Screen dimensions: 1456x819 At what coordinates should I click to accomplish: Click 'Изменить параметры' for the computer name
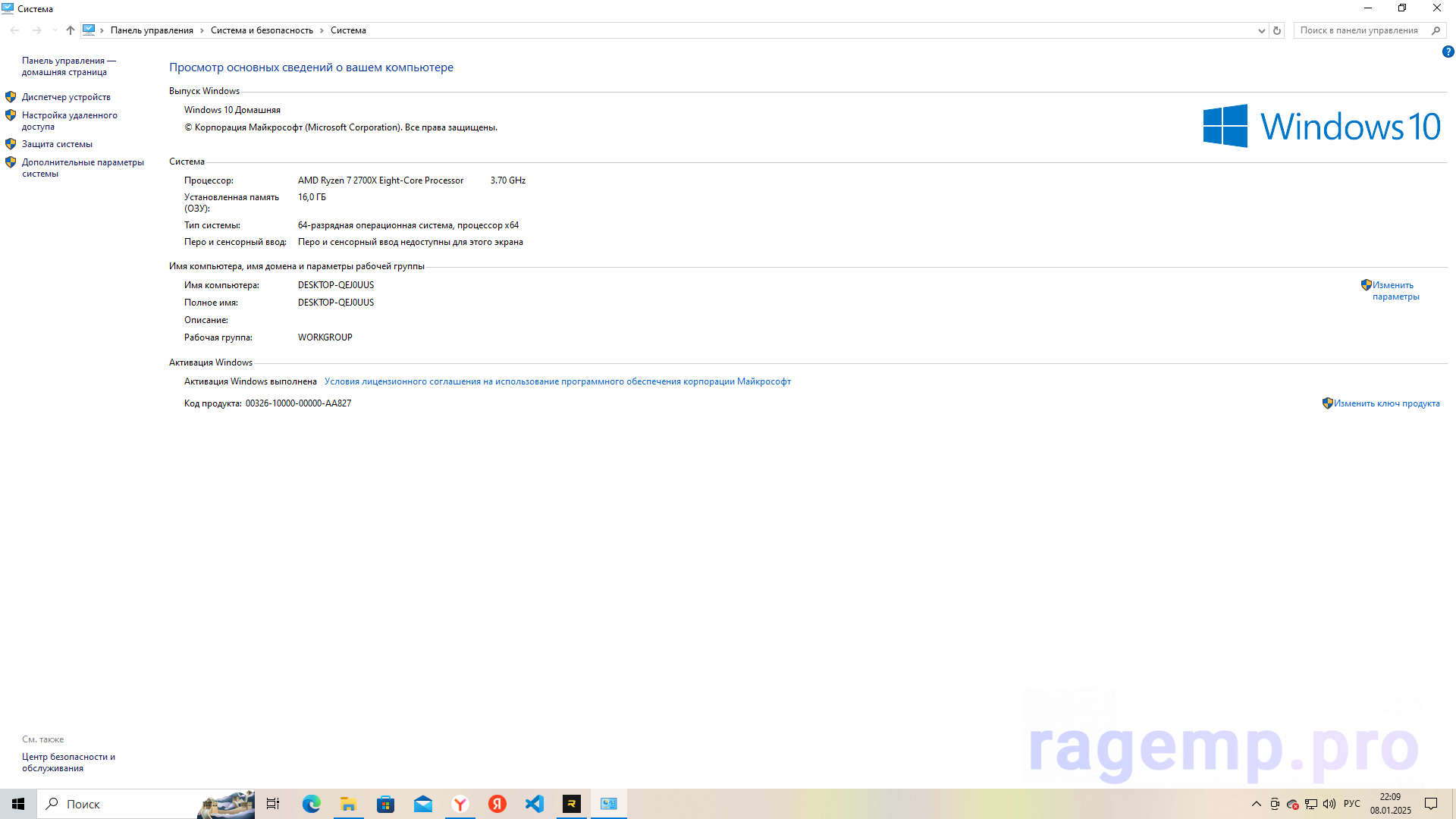[1395, 290]
